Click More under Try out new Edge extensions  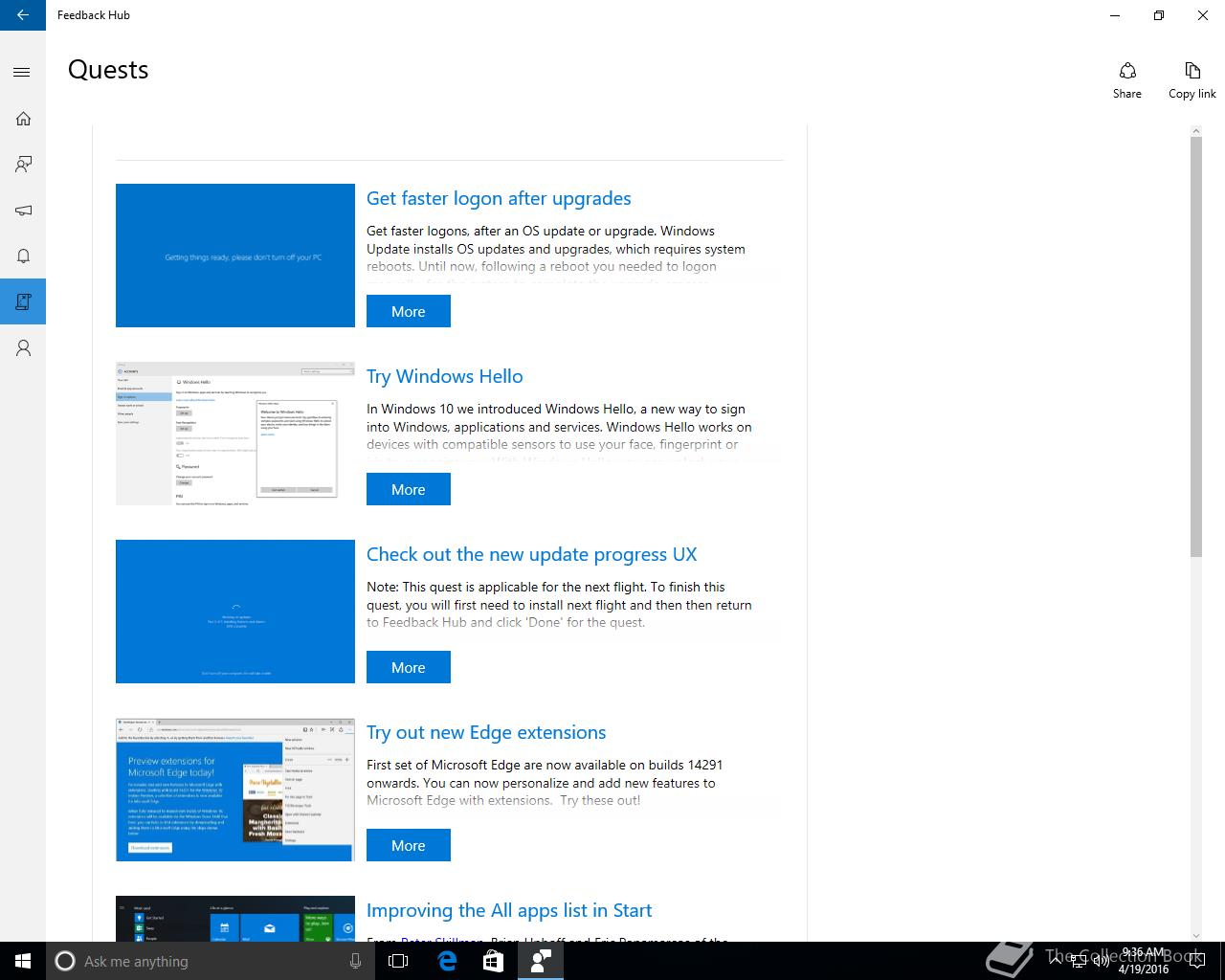pos(409,845)
